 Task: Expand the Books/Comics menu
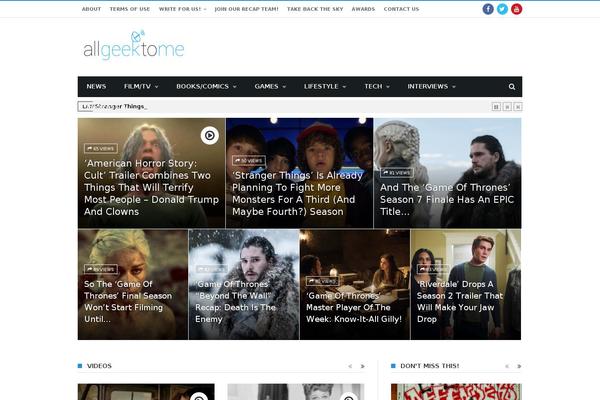click(206, 87)
